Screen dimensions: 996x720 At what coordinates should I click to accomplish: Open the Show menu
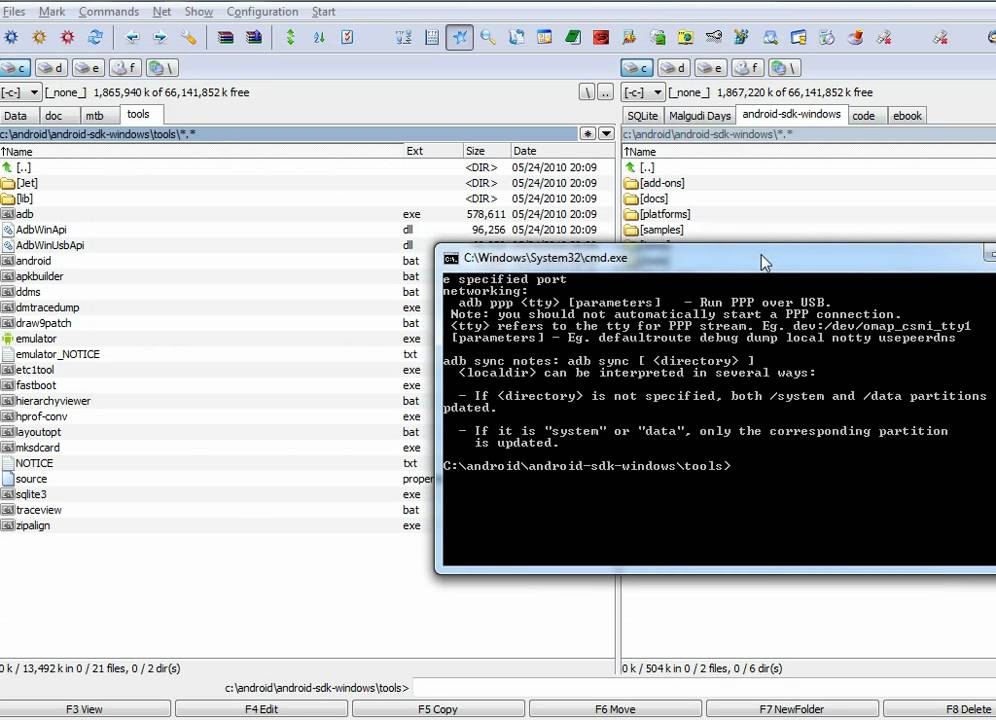click(199, 11)
